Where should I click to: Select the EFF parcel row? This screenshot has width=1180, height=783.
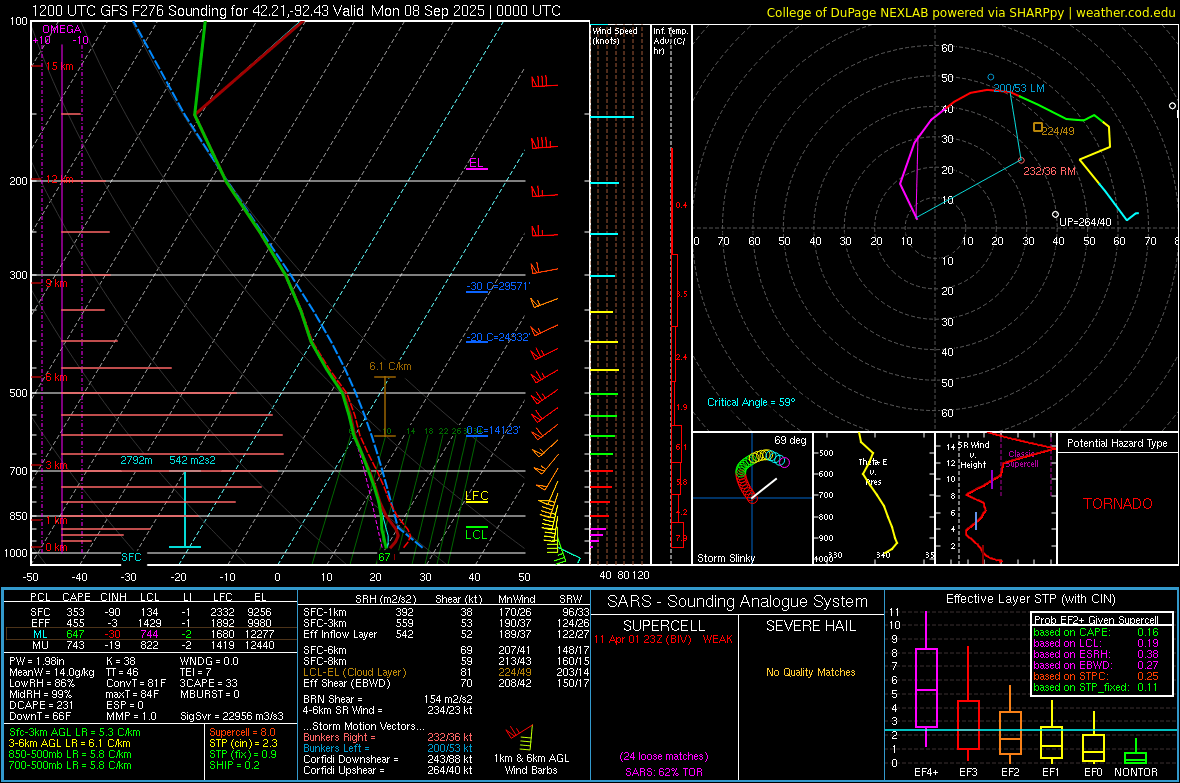(151, 623)
